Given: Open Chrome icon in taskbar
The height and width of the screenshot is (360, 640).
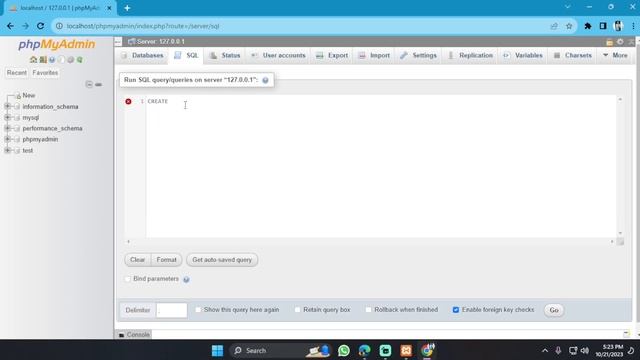Looking at the screenshot, I should (427, 351).
